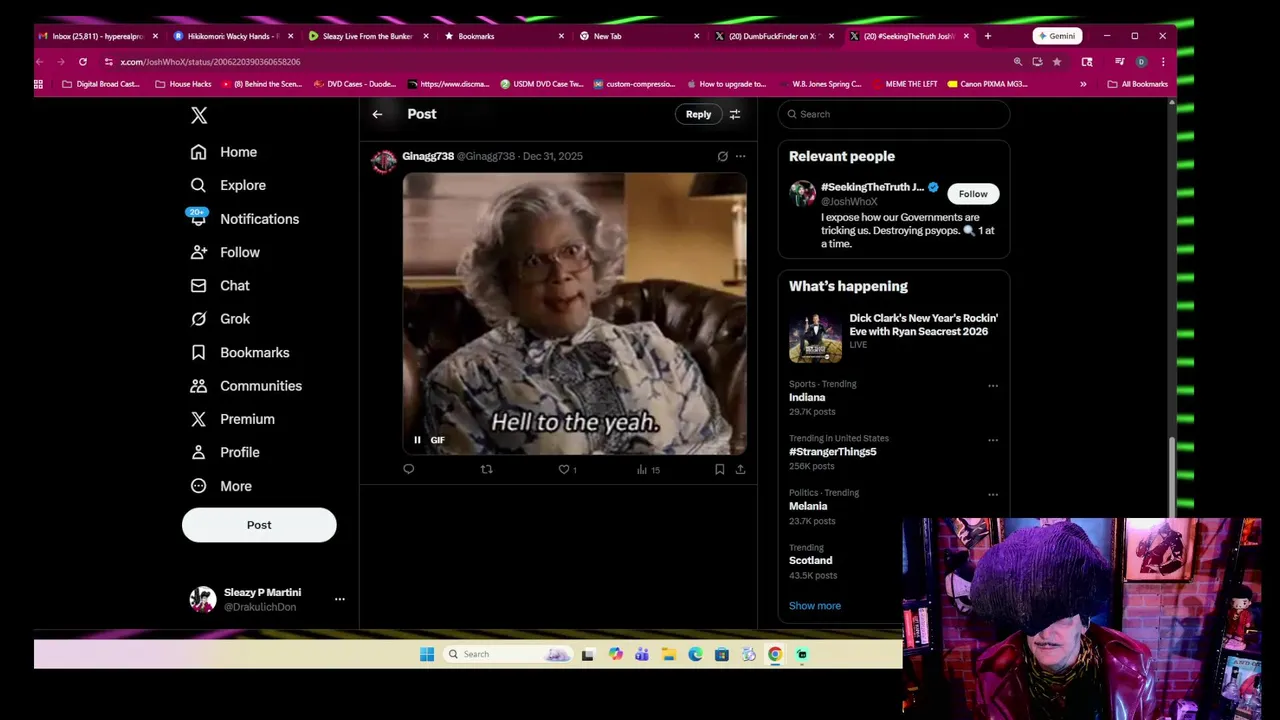
Task: Open more options for Melania trend
Action: pos(993,494)
